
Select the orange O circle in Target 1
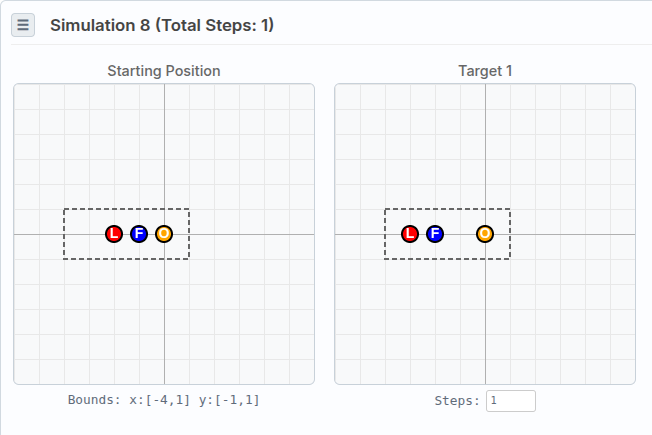point(485,234)
